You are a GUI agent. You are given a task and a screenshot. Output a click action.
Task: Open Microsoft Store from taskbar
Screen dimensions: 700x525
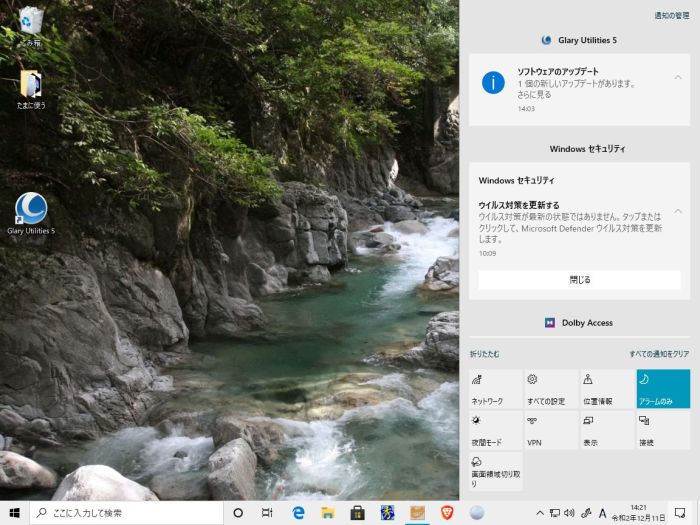[x=357, y=512]
